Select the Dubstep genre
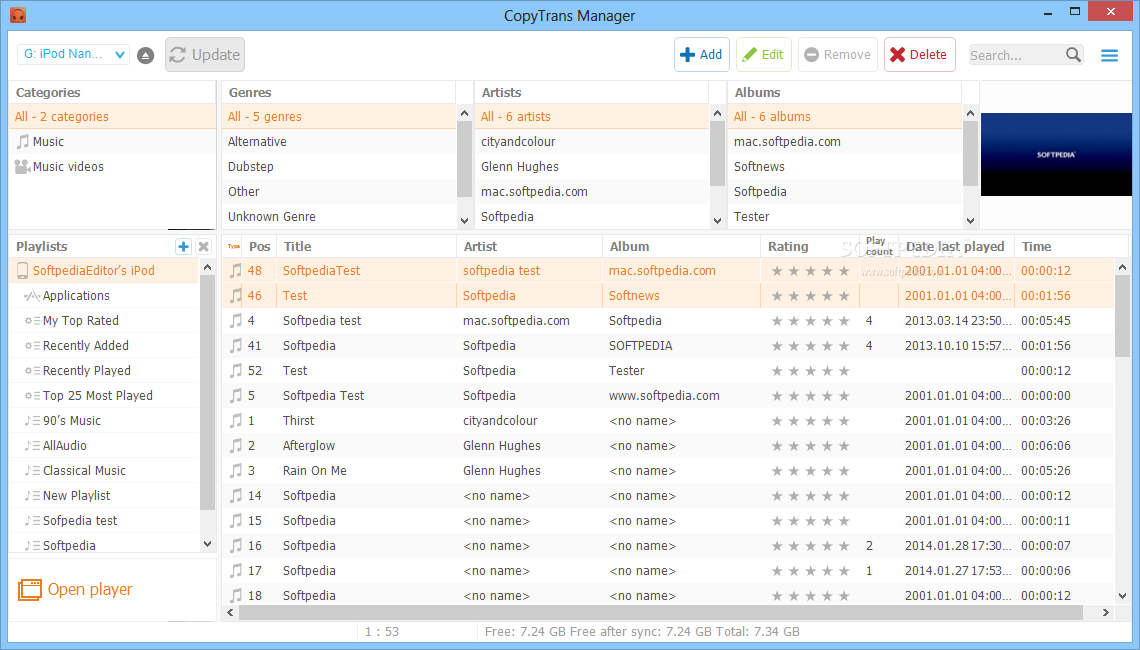Image resolution: width=1140 pixels, height=650 pixels. (x=339, y=166)
